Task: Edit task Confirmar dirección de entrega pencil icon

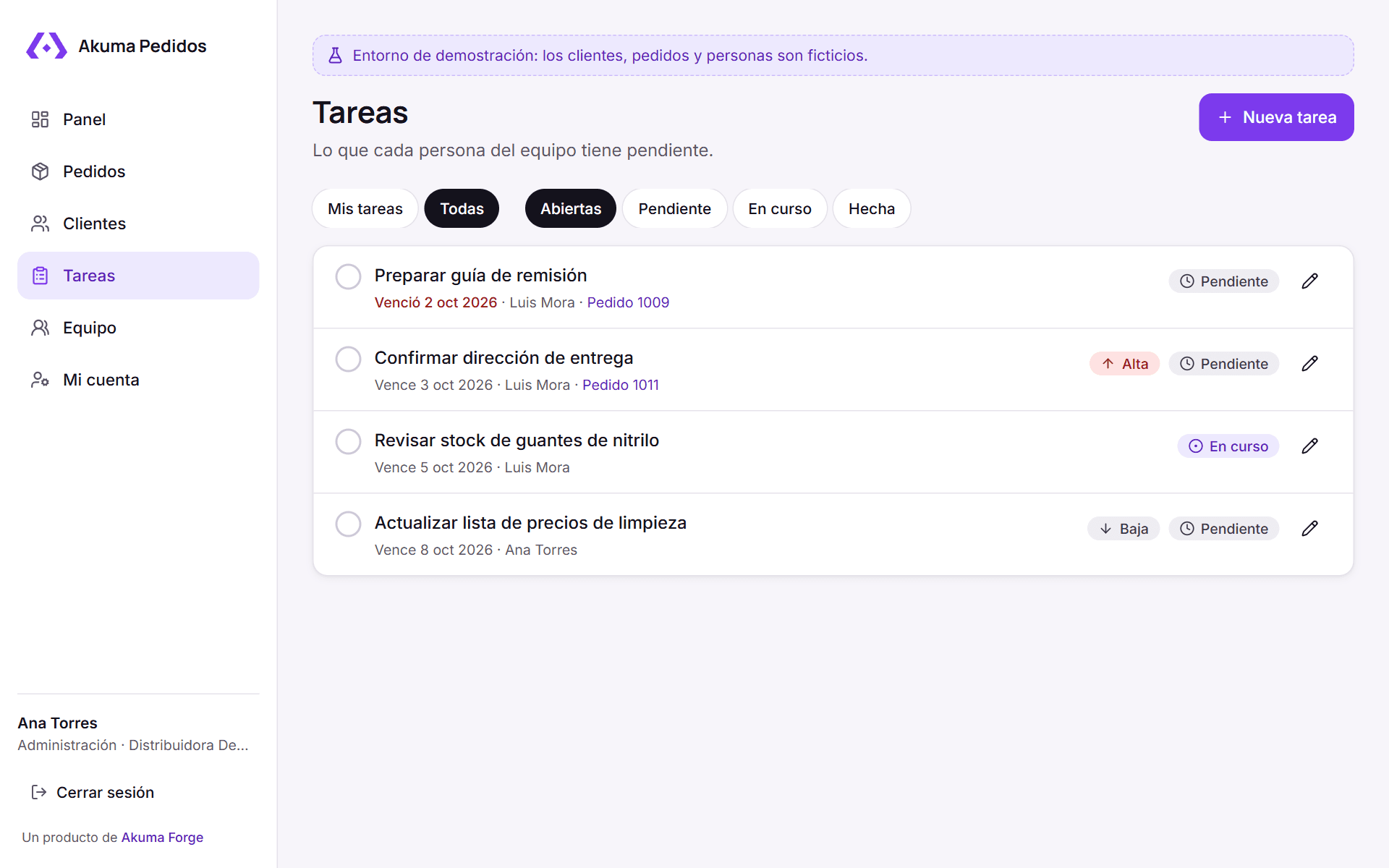Action: coord(1309,364)
